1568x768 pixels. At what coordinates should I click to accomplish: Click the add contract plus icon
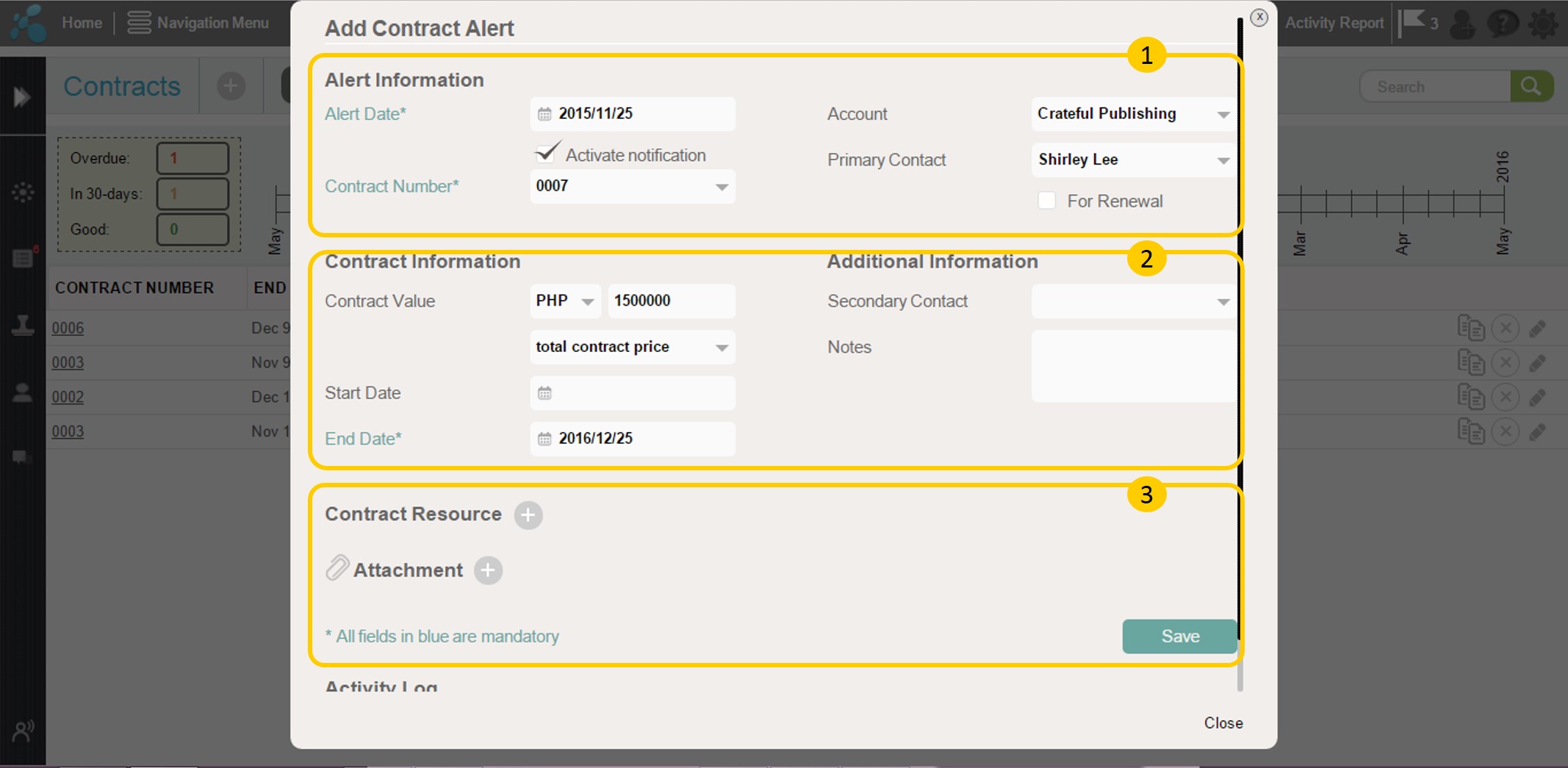(231, 86)
